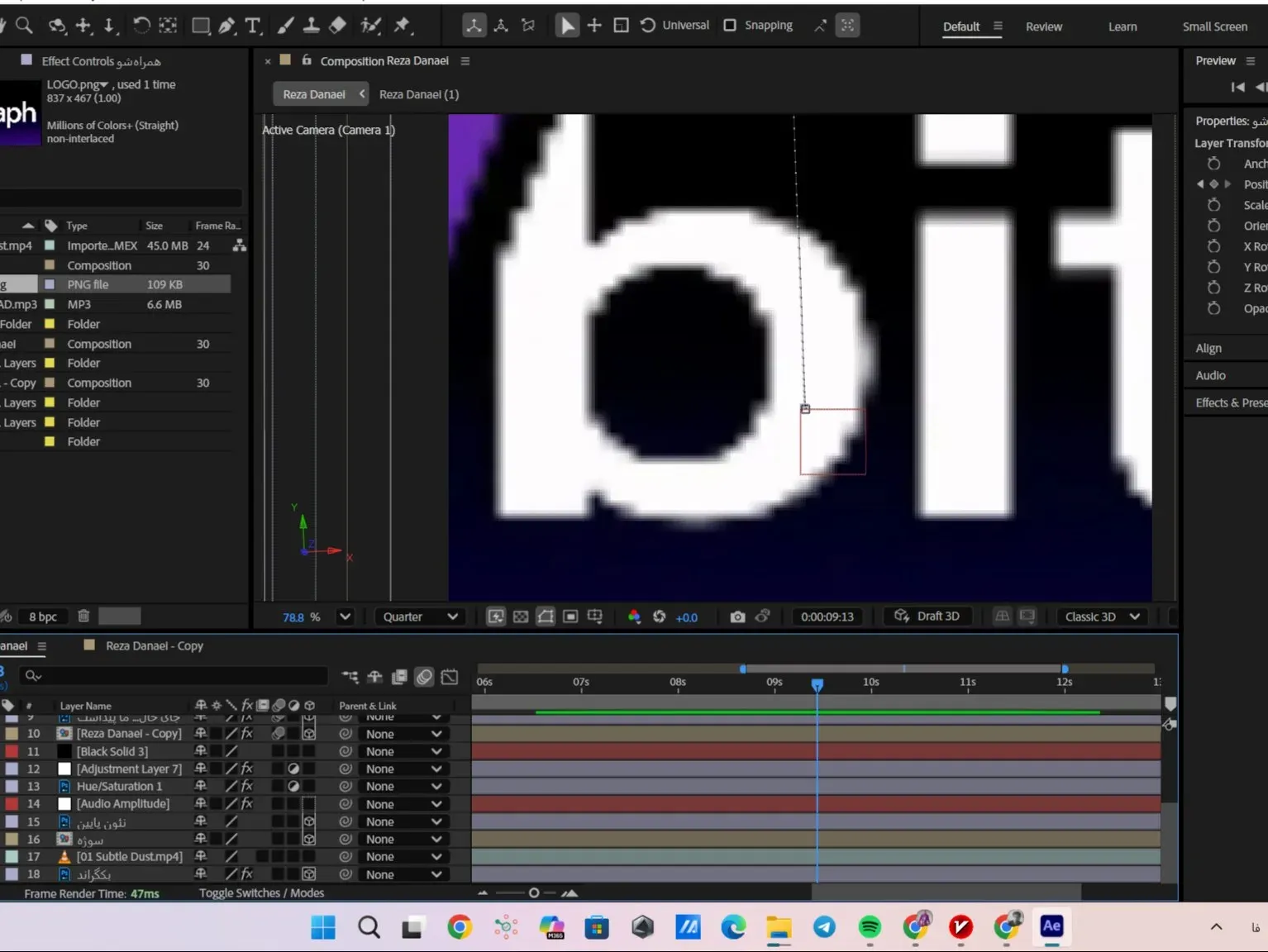Image resolution: width=1268 pixels, height=952 pixels.
Task: Select the Clone Stamp tool
Action: tap(311, 26)
